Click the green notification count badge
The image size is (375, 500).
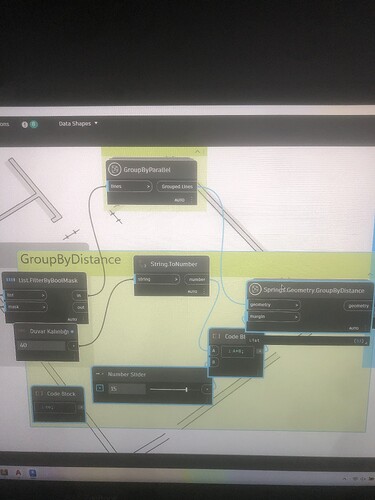(x=33, y=124)
